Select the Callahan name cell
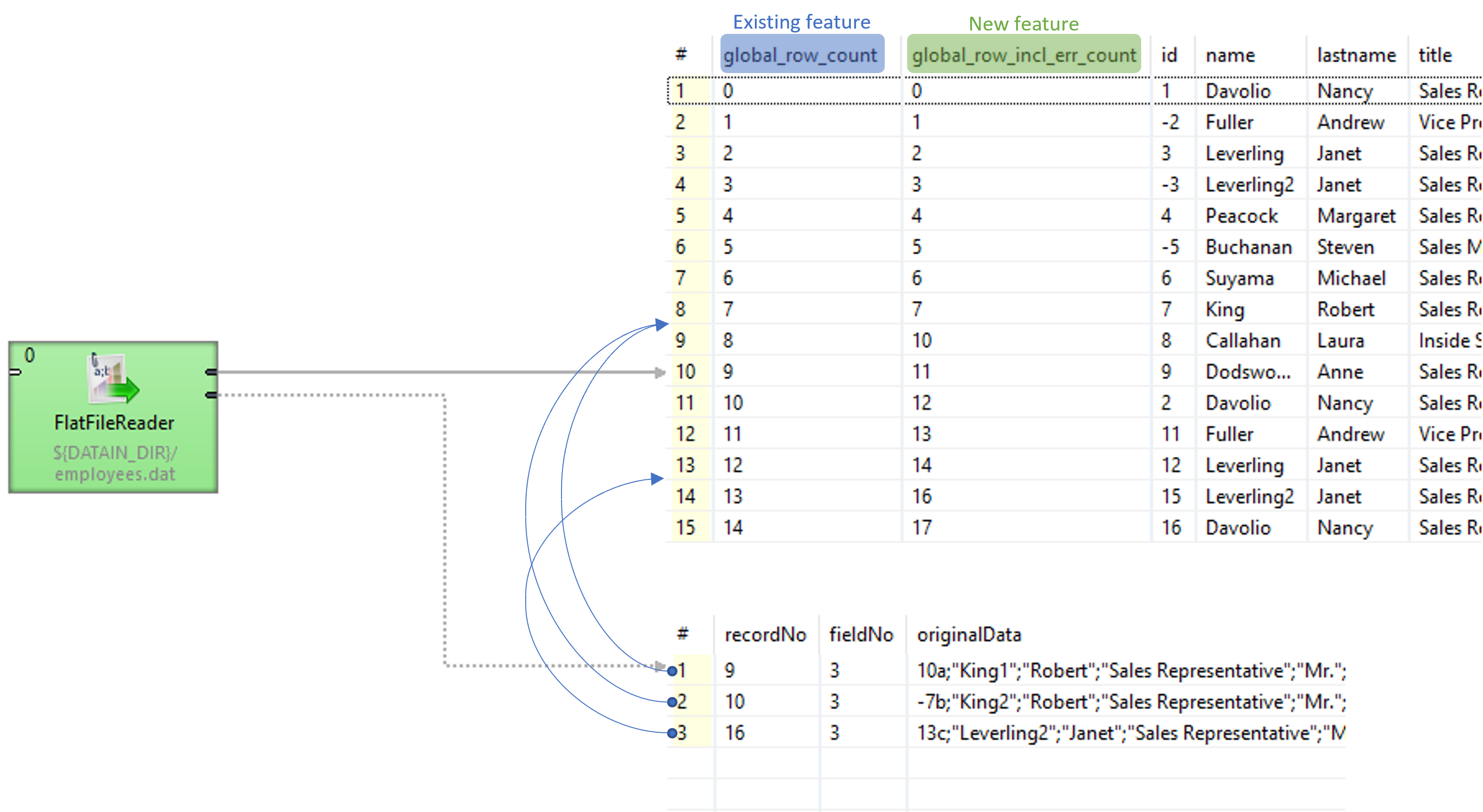1483x812 pixels. 1243,341
